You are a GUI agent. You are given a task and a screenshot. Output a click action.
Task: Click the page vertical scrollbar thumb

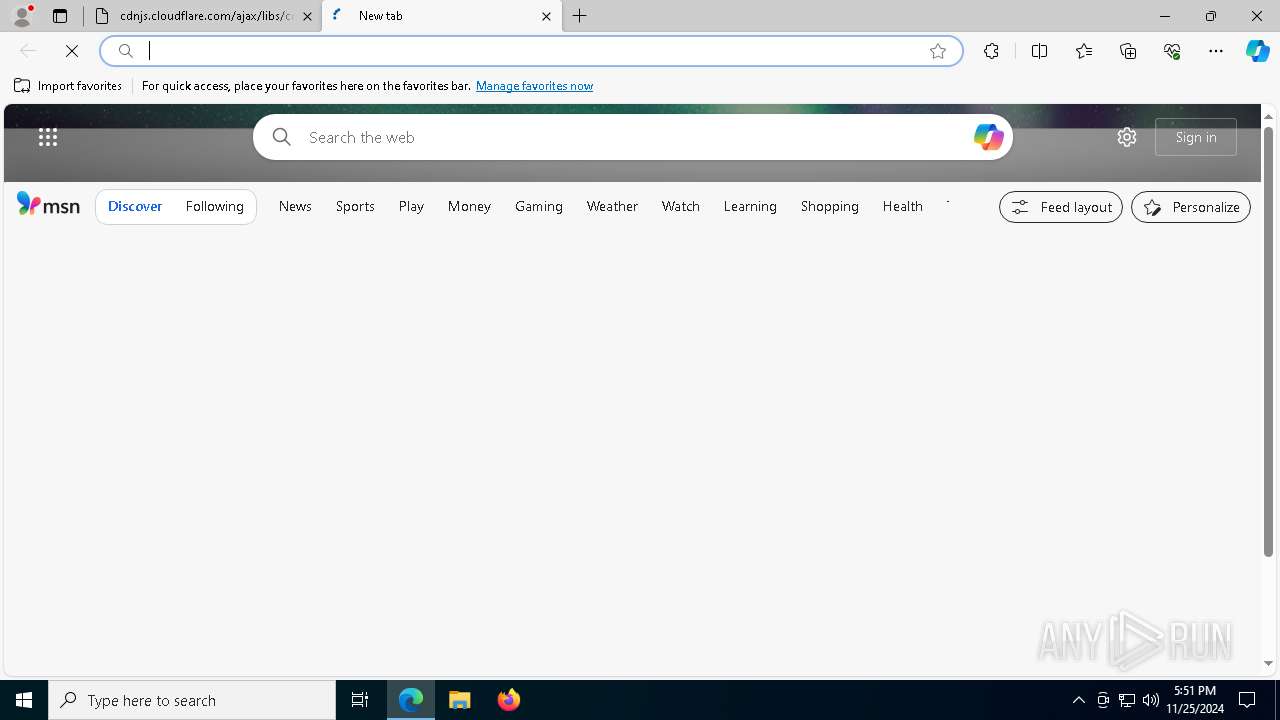click(1268, 340)
